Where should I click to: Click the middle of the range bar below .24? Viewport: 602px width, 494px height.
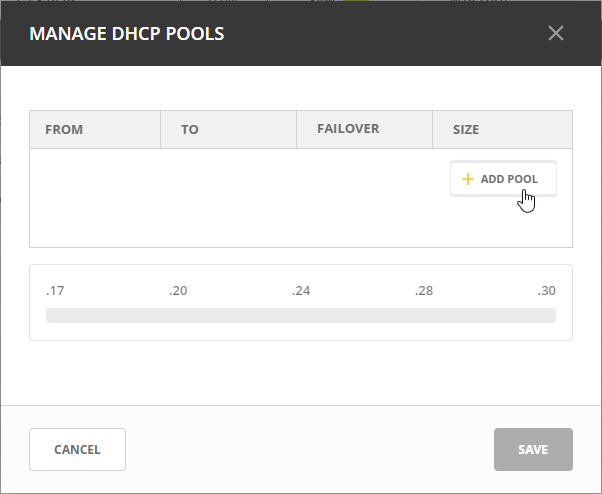click(x=300, y=316)
